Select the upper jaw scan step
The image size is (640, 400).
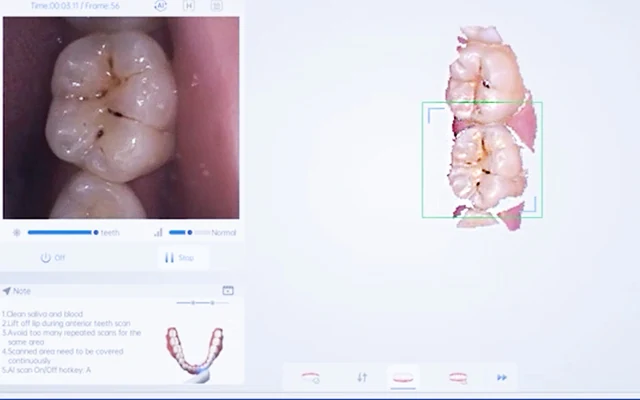coord(311,378)
